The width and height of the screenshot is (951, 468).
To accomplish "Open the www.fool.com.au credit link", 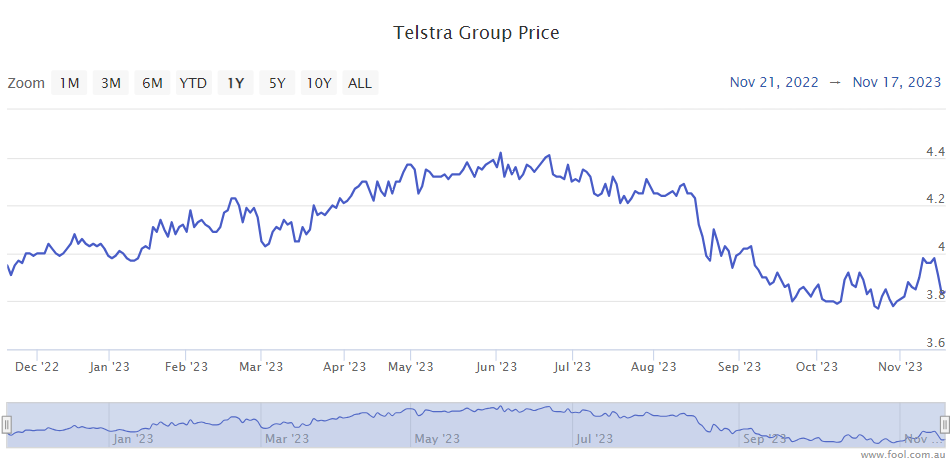I will point(901,455).
